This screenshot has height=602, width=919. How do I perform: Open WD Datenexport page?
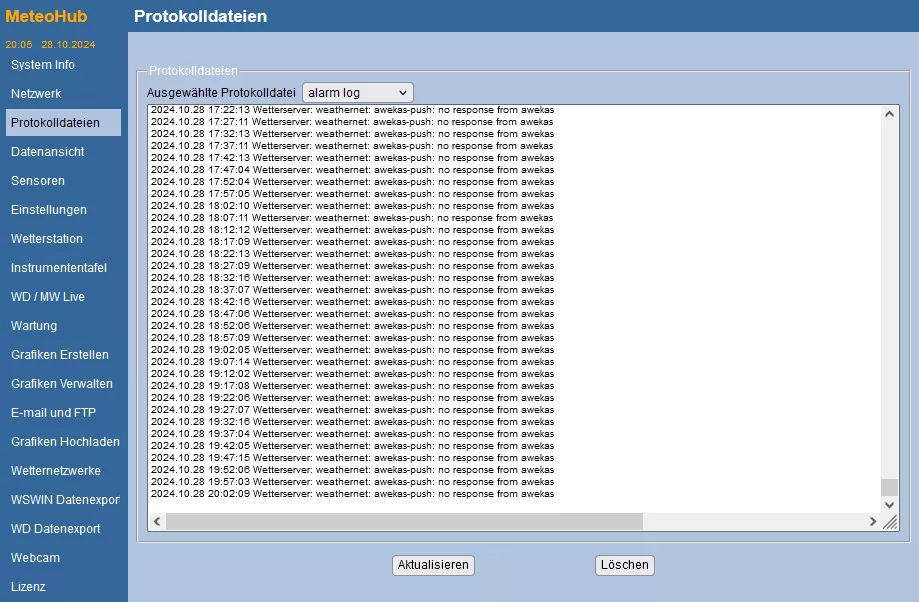tap(56, 529)
